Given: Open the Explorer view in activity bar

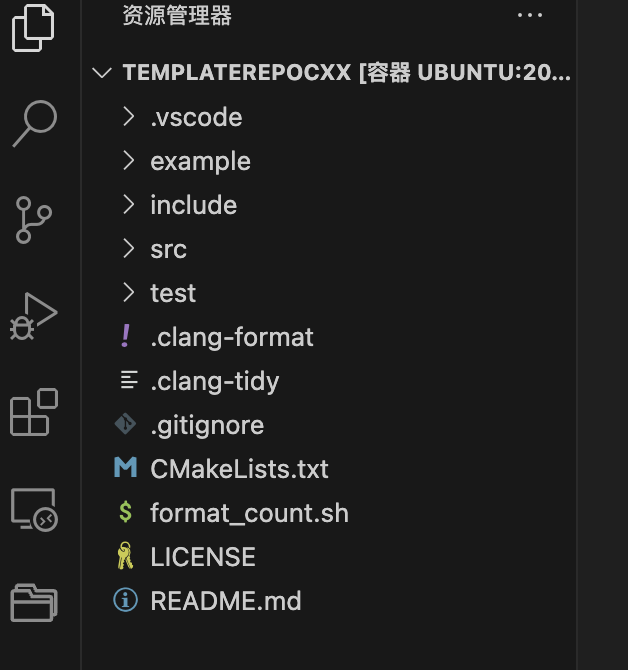Looking at the screenshot, I should pos(33,28).
